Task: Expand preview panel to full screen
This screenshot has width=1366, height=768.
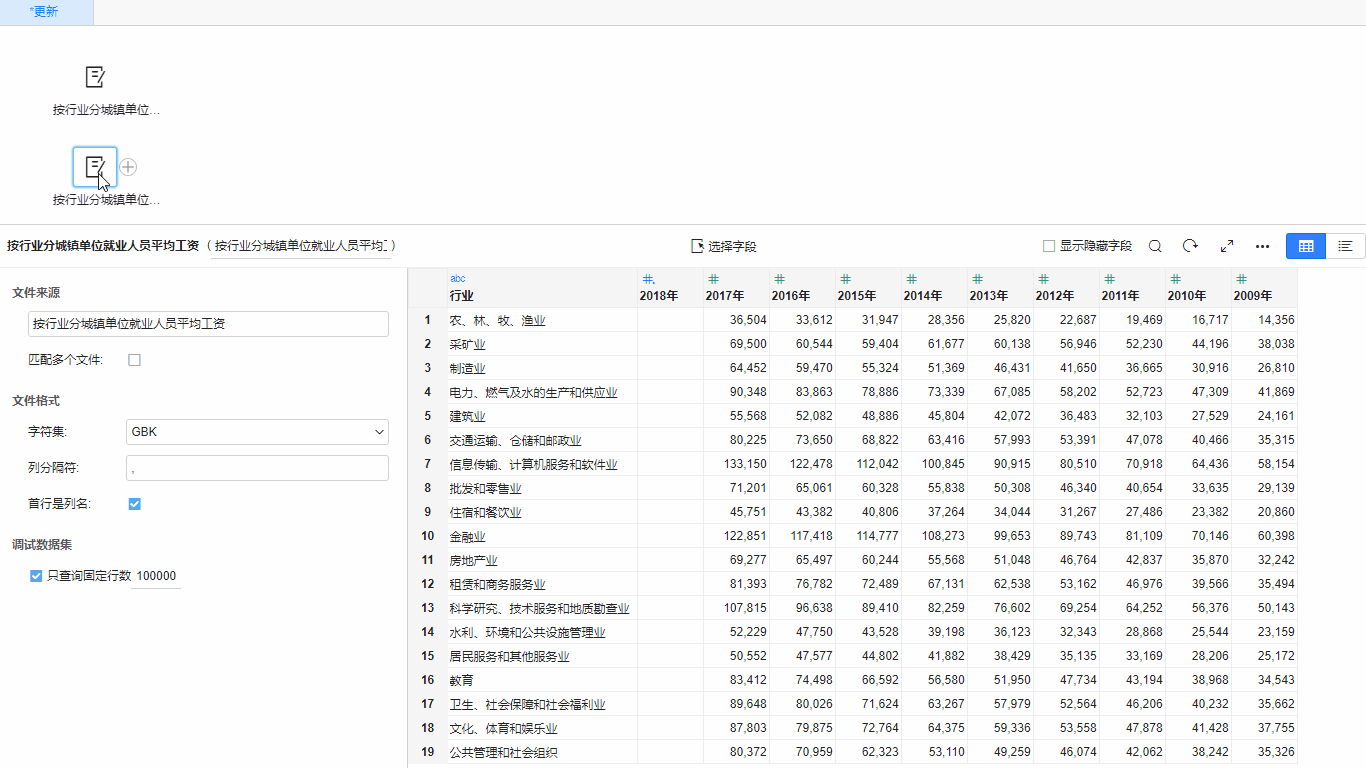Action: coord(1227,246)
